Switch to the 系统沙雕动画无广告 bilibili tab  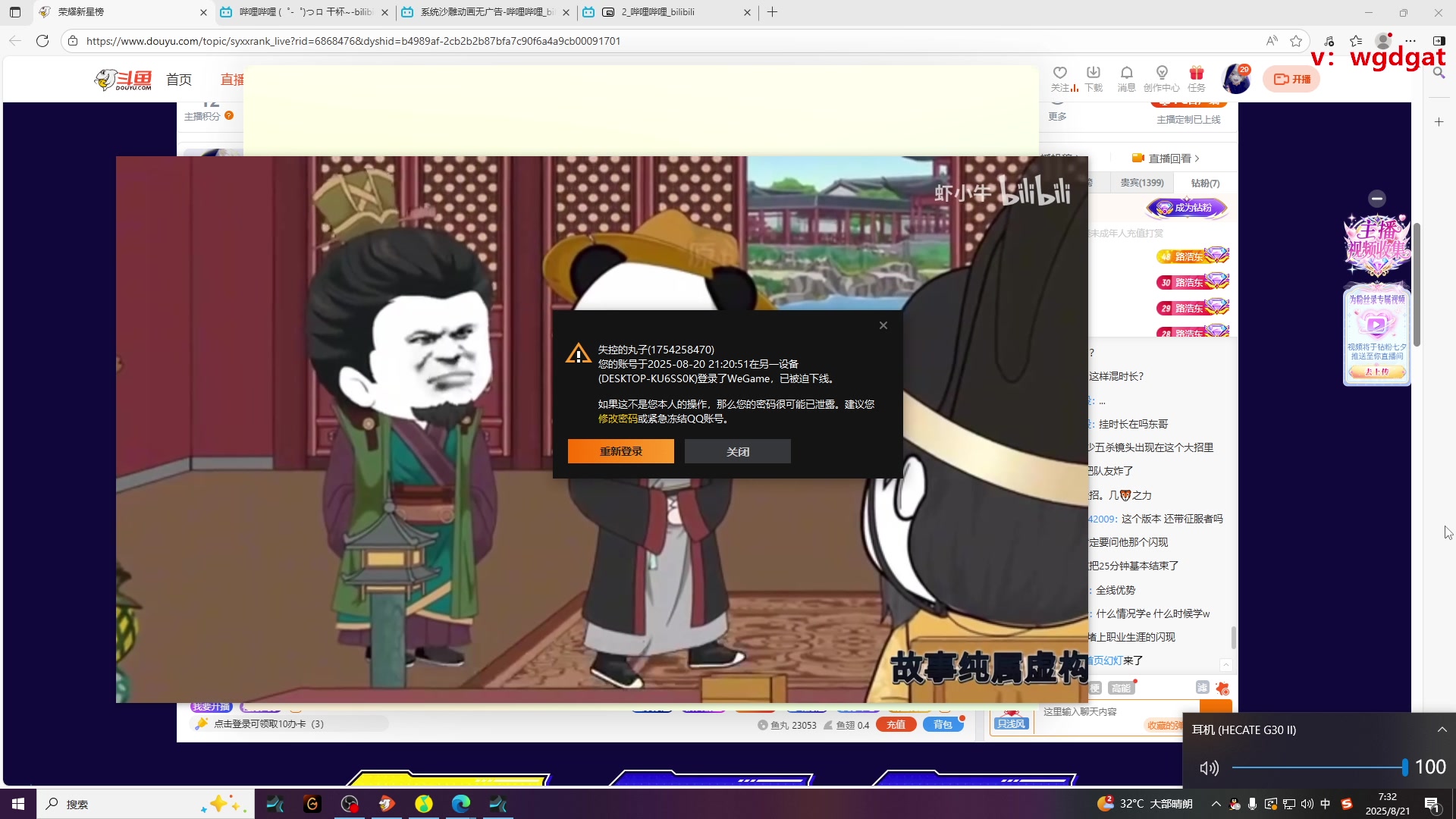click(x=485, y=12)
